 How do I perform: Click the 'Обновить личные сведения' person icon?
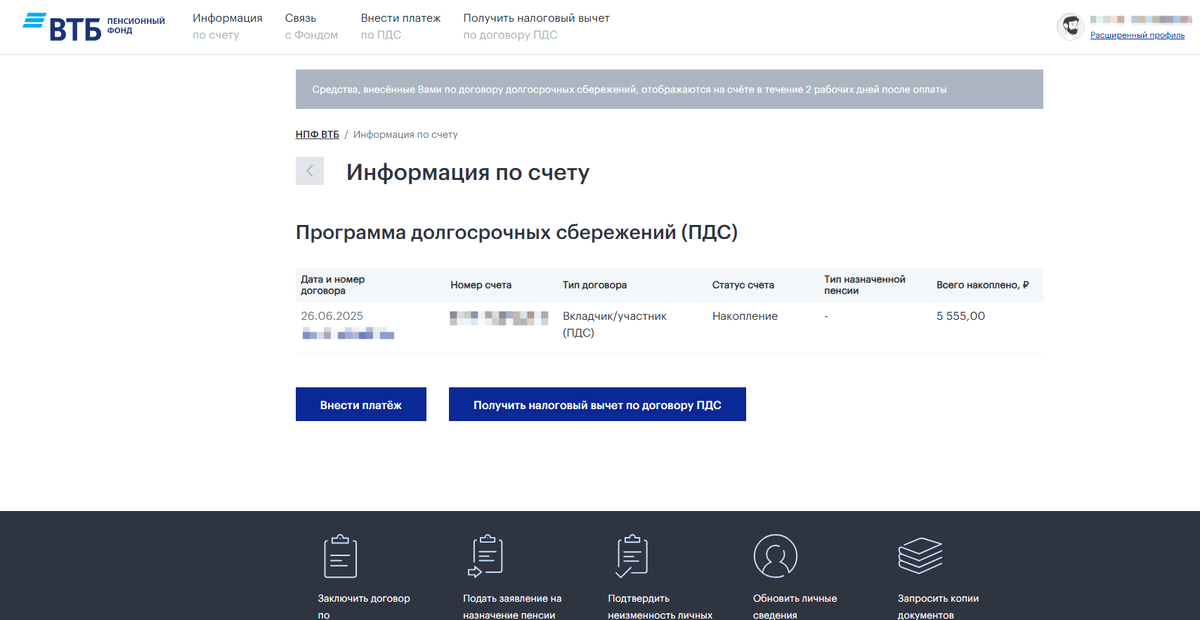[775, 556]
